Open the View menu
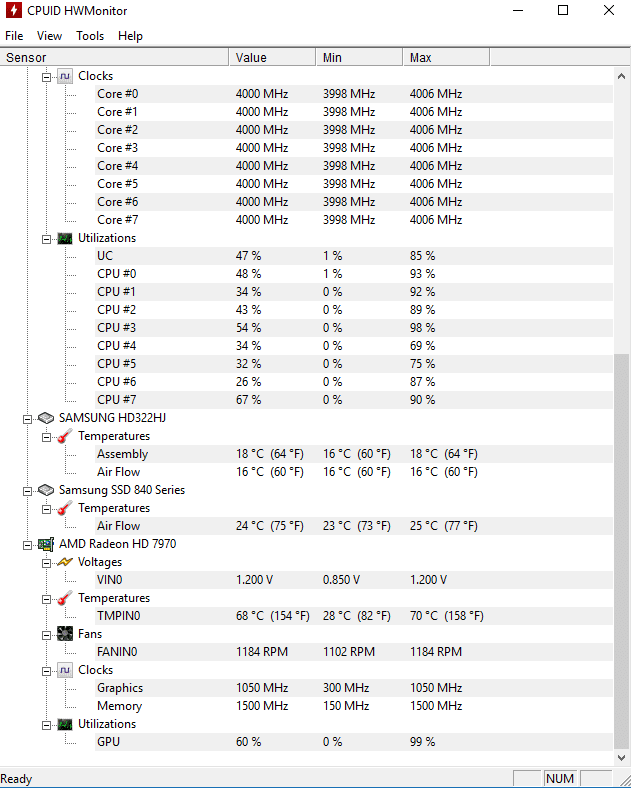Screen dimensions: 631x788 (49, 36)
